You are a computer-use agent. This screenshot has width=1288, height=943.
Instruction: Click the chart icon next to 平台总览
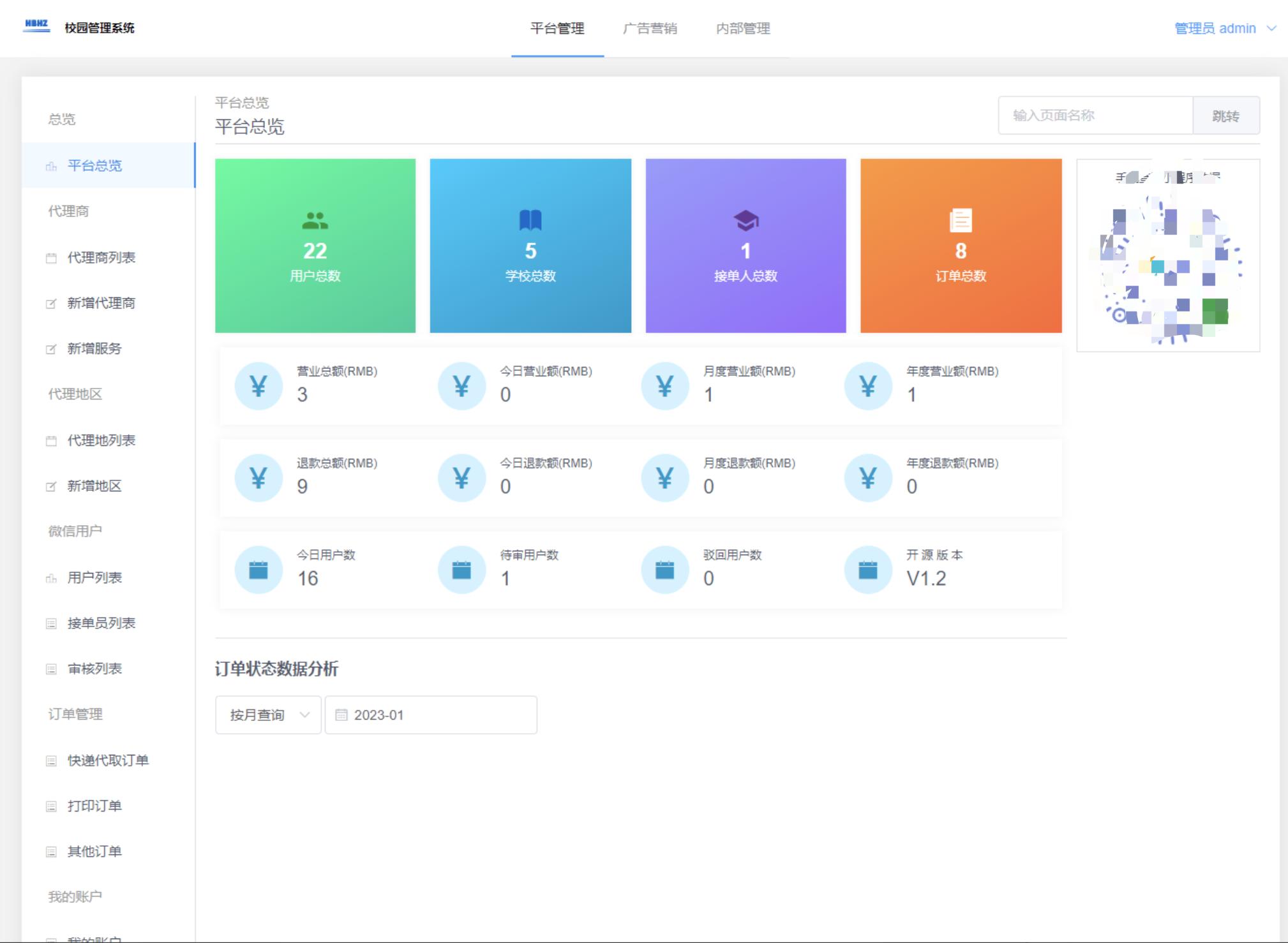[50, 167]
